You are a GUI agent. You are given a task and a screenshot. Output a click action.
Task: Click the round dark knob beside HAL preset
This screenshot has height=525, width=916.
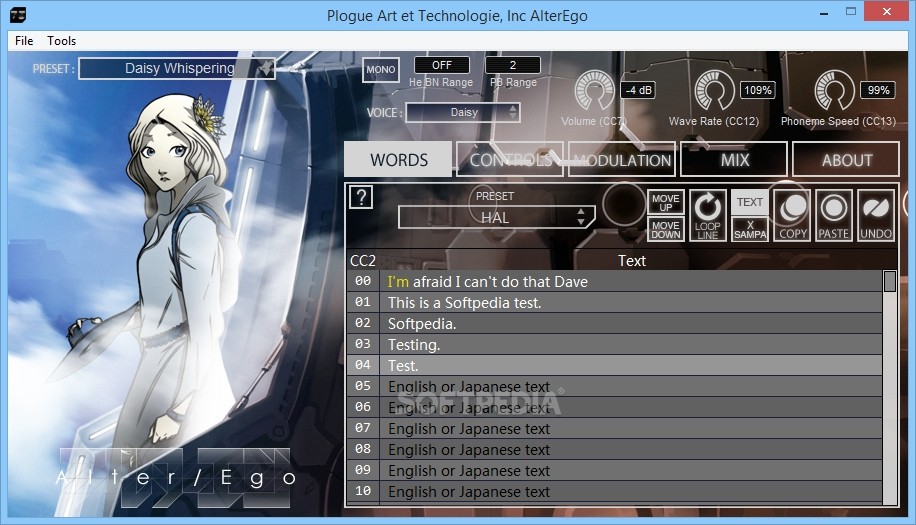pos(624,204)
